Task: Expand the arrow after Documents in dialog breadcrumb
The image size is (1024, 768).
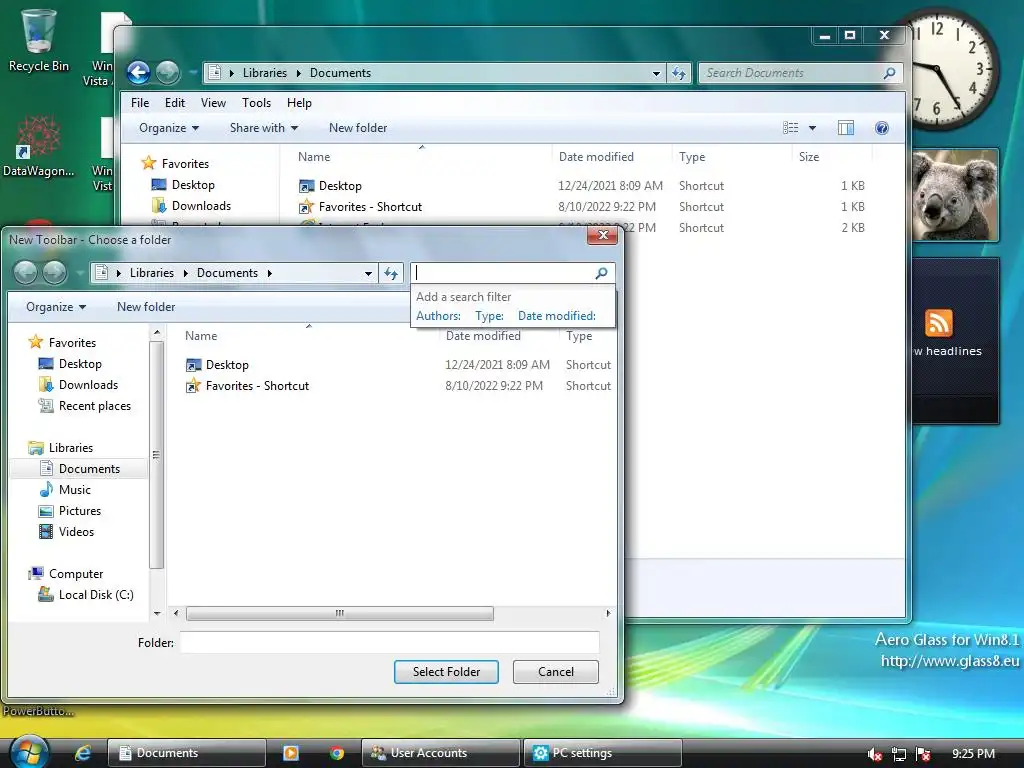Action: tap(269, 273)
